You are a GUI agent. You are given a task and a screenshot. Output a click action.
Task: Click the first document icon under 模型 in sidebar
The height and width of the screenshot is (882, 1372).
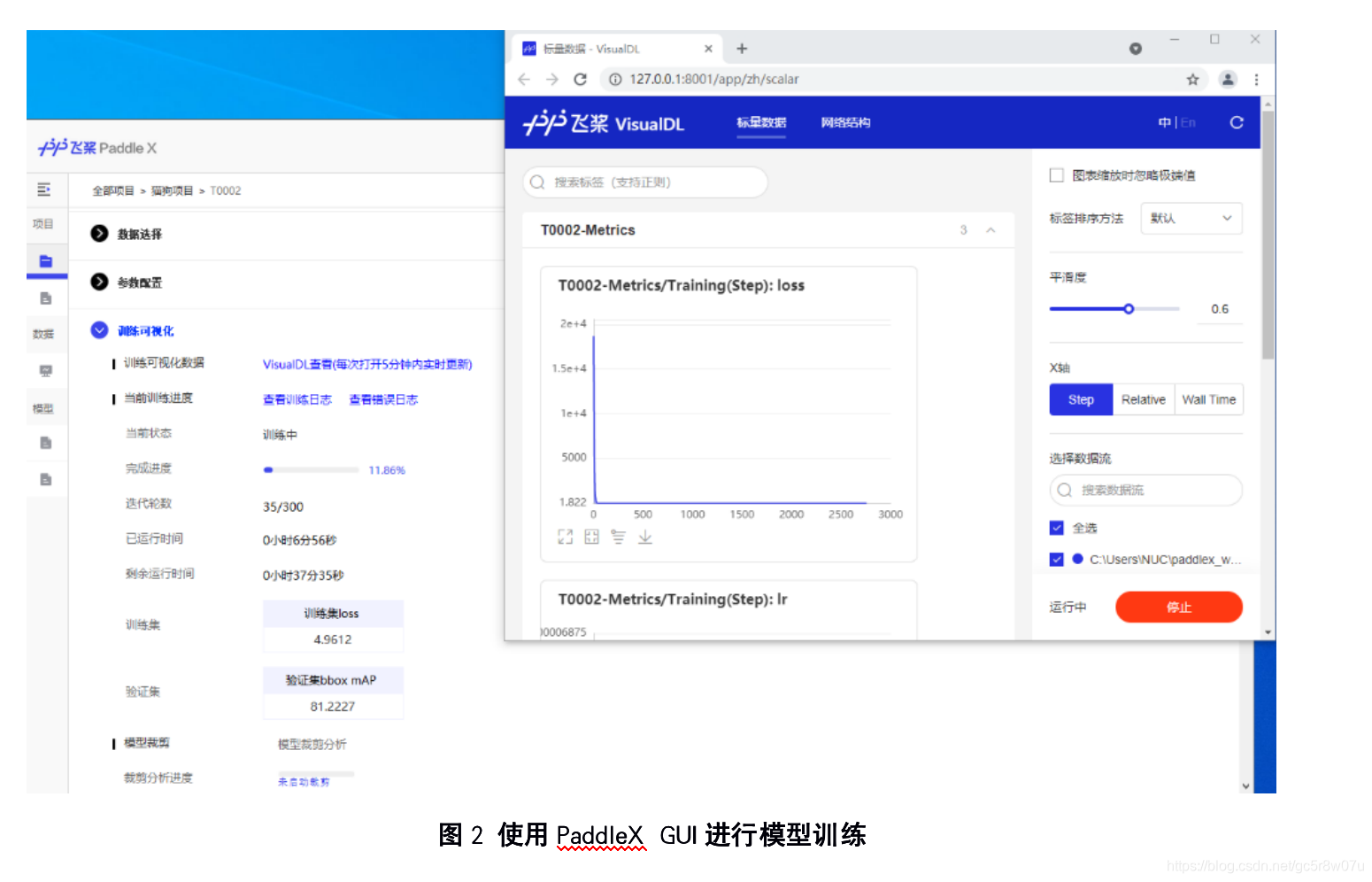tap(46, 442)
